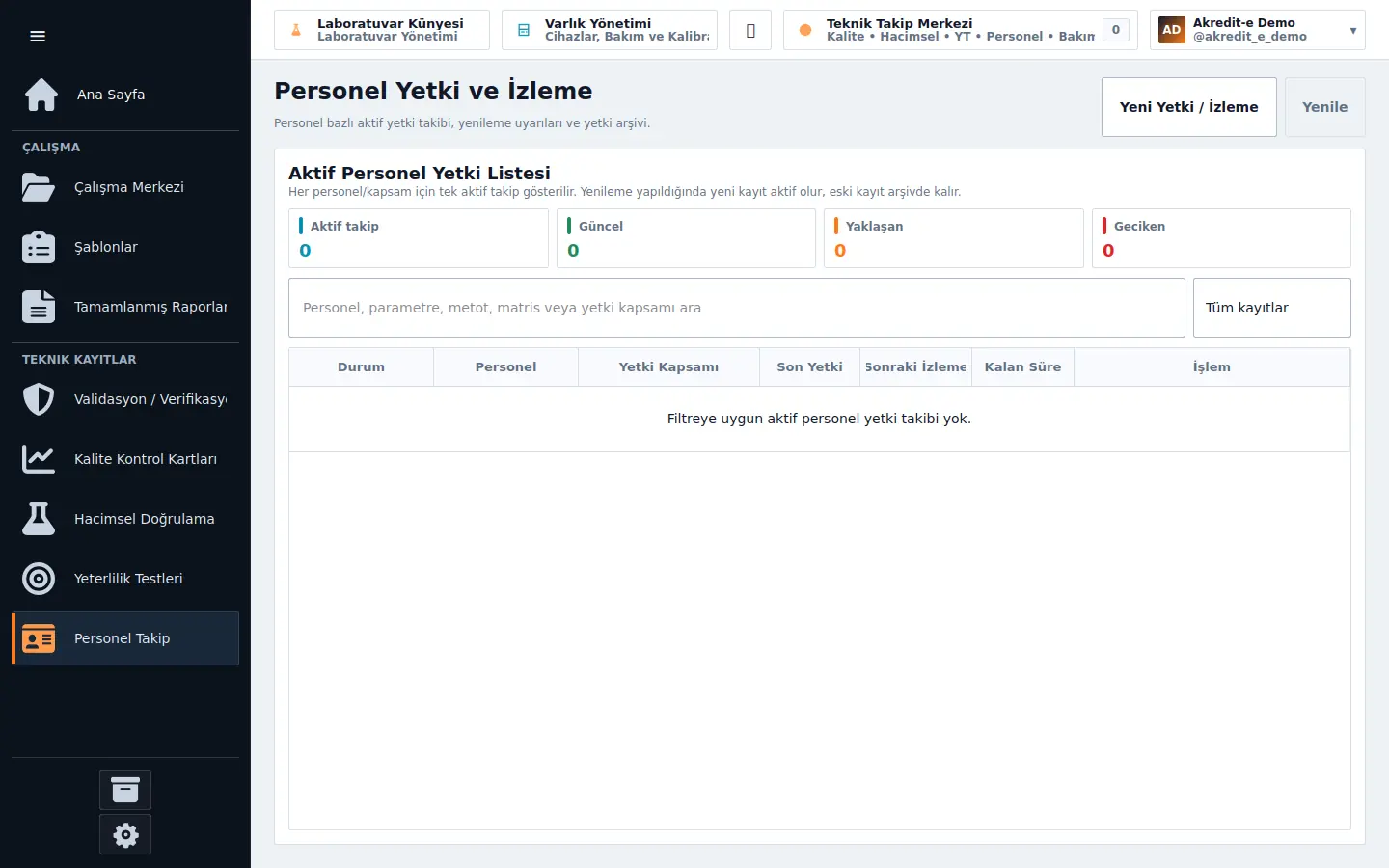Expand the Akredit-e Demo account dropdown

click(1258, 30)
